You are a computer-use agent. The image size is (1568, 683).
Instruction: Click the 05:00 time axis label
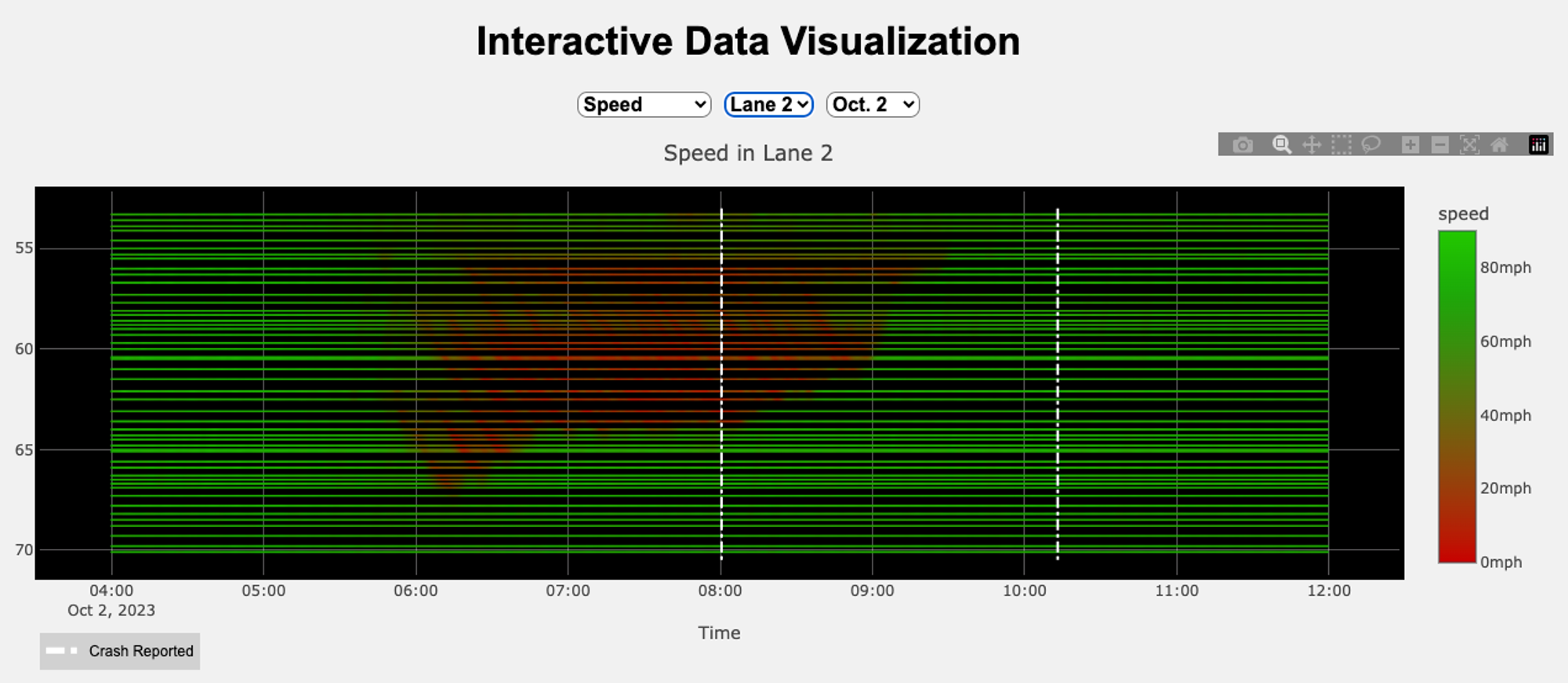(x=263, y=590)
